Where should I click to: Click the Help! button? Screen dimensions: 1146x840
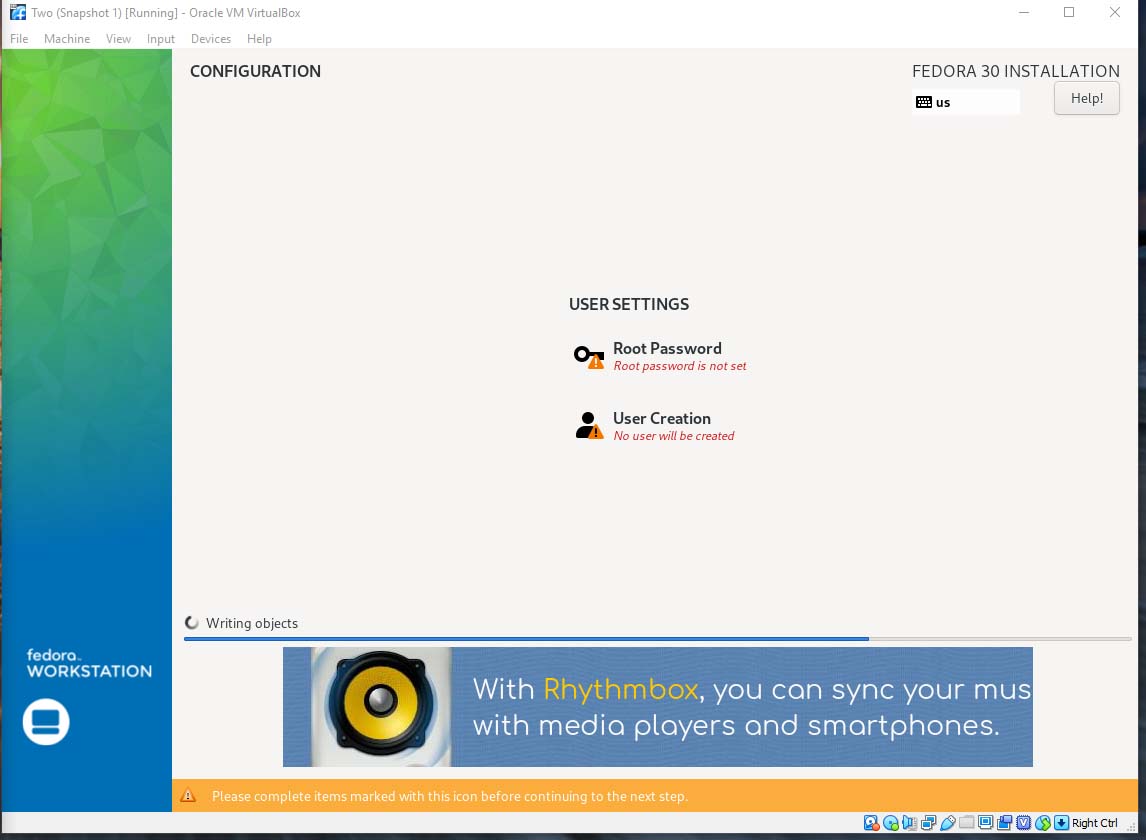(1087, 99)
